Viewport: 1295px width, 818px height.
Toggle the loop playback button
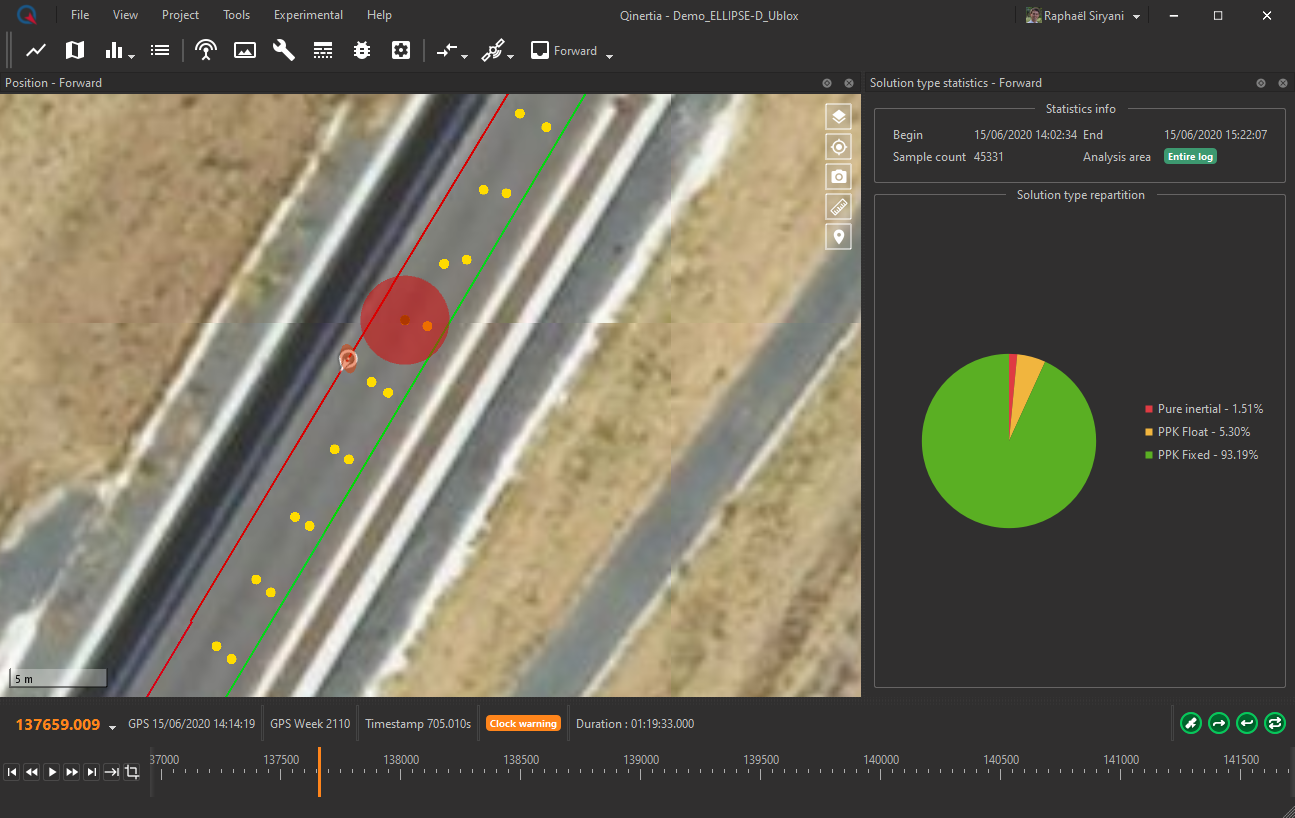point(1274,722)
